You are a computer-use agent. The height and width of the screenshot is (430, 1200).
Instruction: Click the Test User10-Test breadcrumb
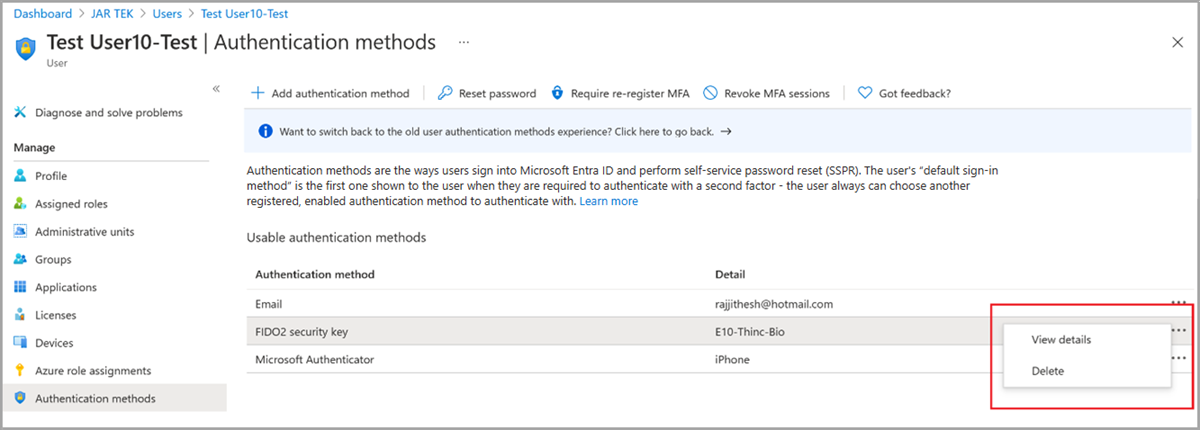246,14
